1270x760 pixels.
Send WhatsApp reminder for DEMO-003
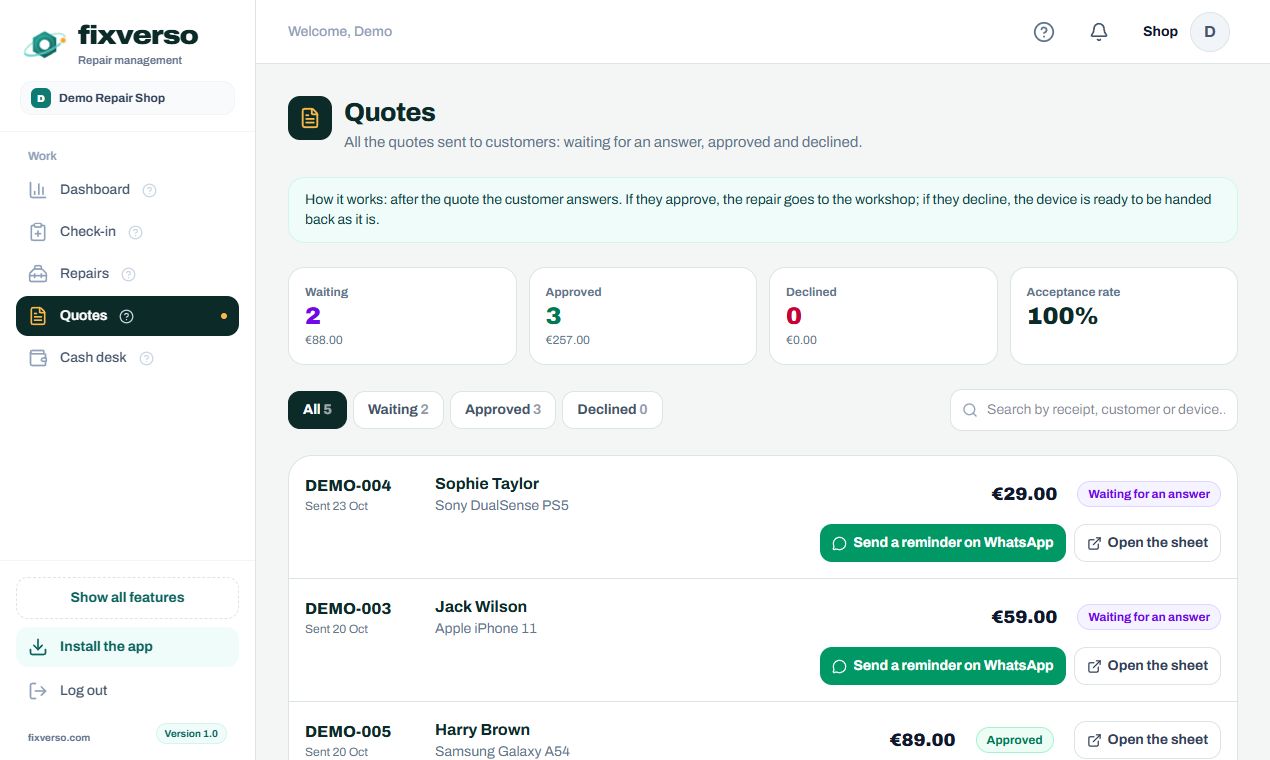(x=943, y=666)
